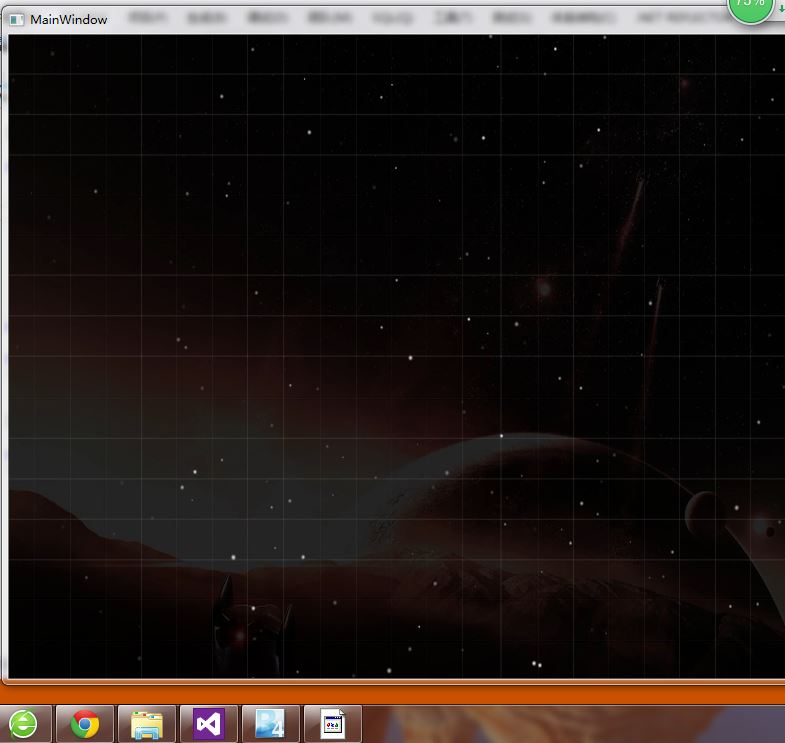Viewport: 785px width, 743px height.
Task: Select the small moon at the right edge
Action: [x=700, y=513]
